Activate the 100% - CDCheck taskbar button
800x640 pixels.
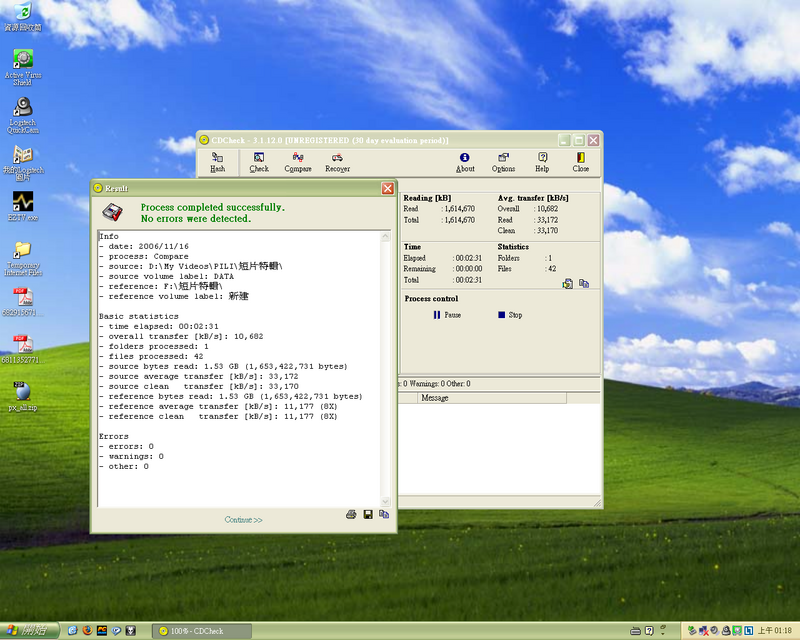coord(202,631)
